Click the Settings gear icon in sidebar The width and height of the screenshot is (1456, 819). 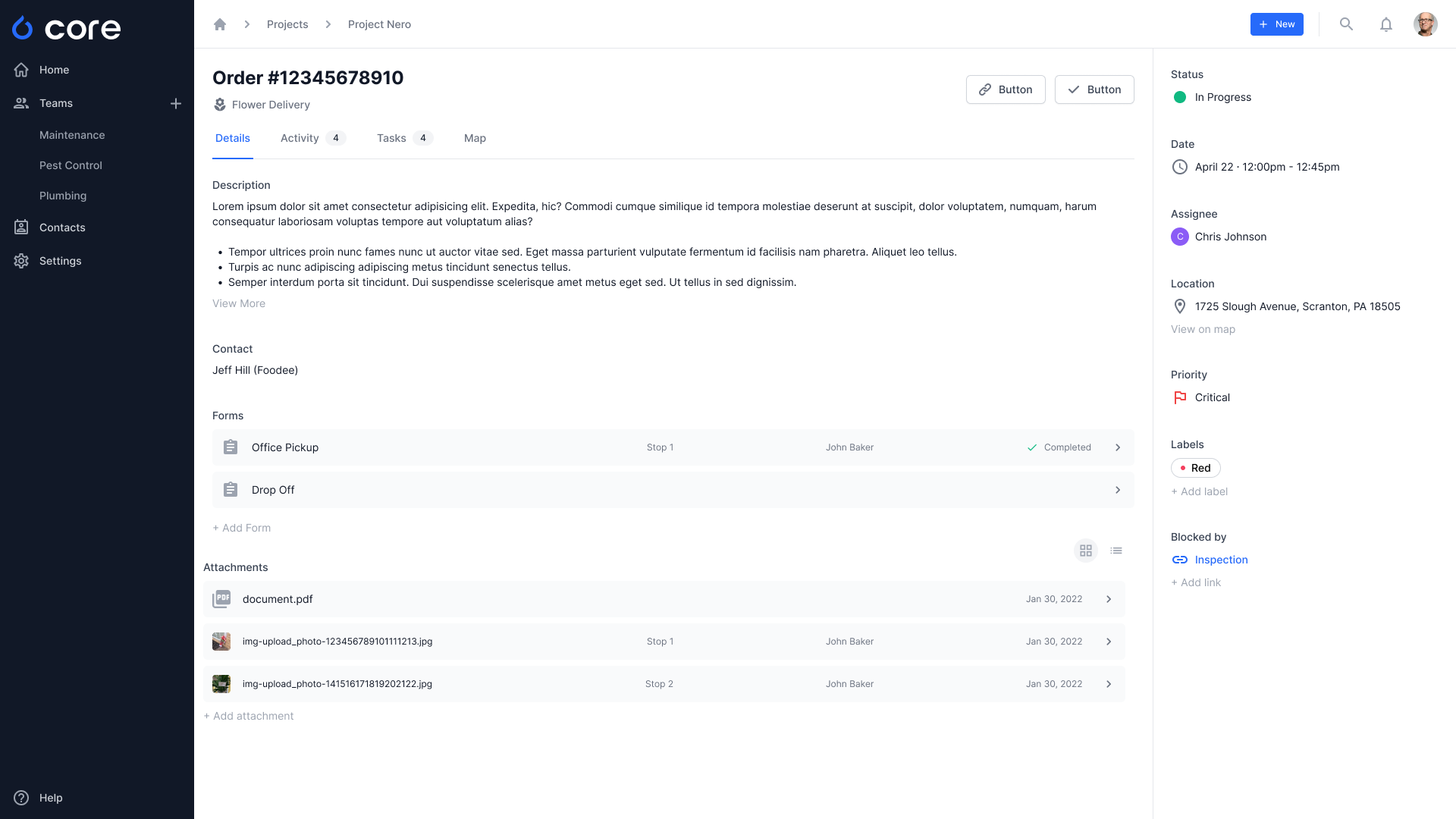tap(21, 261)
